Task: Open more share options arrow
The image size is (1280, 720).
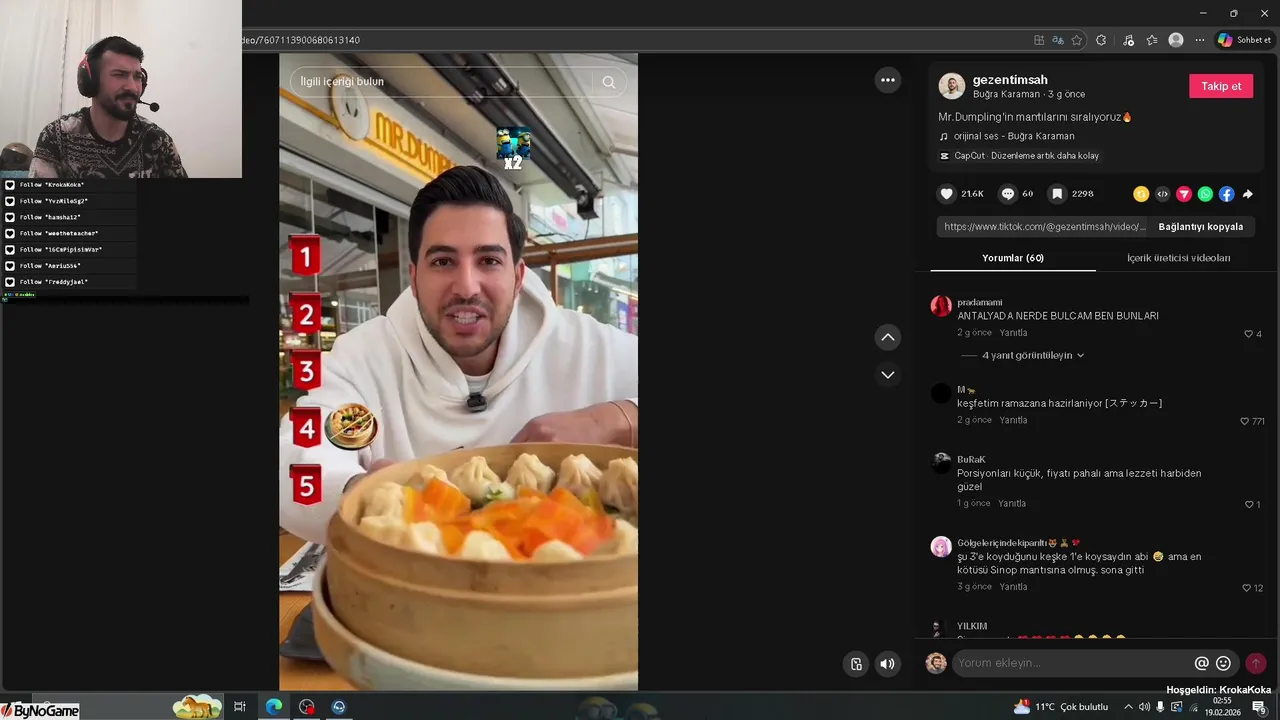Action: (x=1248, y=194)
